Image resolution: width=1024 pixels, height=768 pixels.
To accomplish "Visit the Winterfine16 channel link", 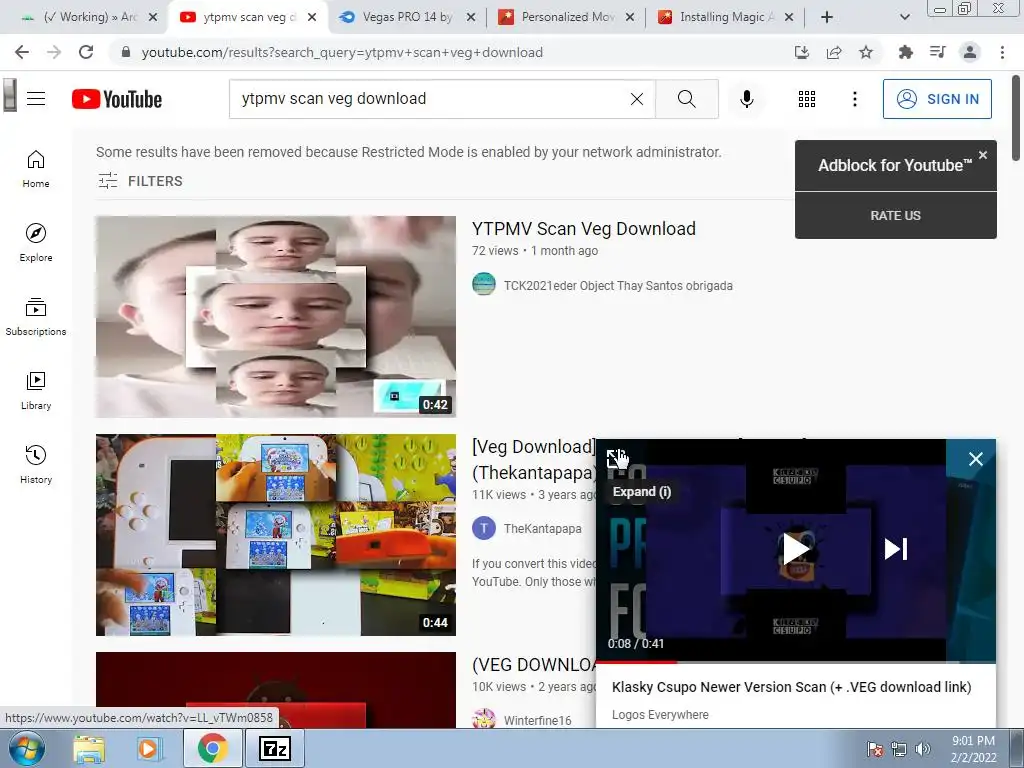I will [x=537, y=720].
